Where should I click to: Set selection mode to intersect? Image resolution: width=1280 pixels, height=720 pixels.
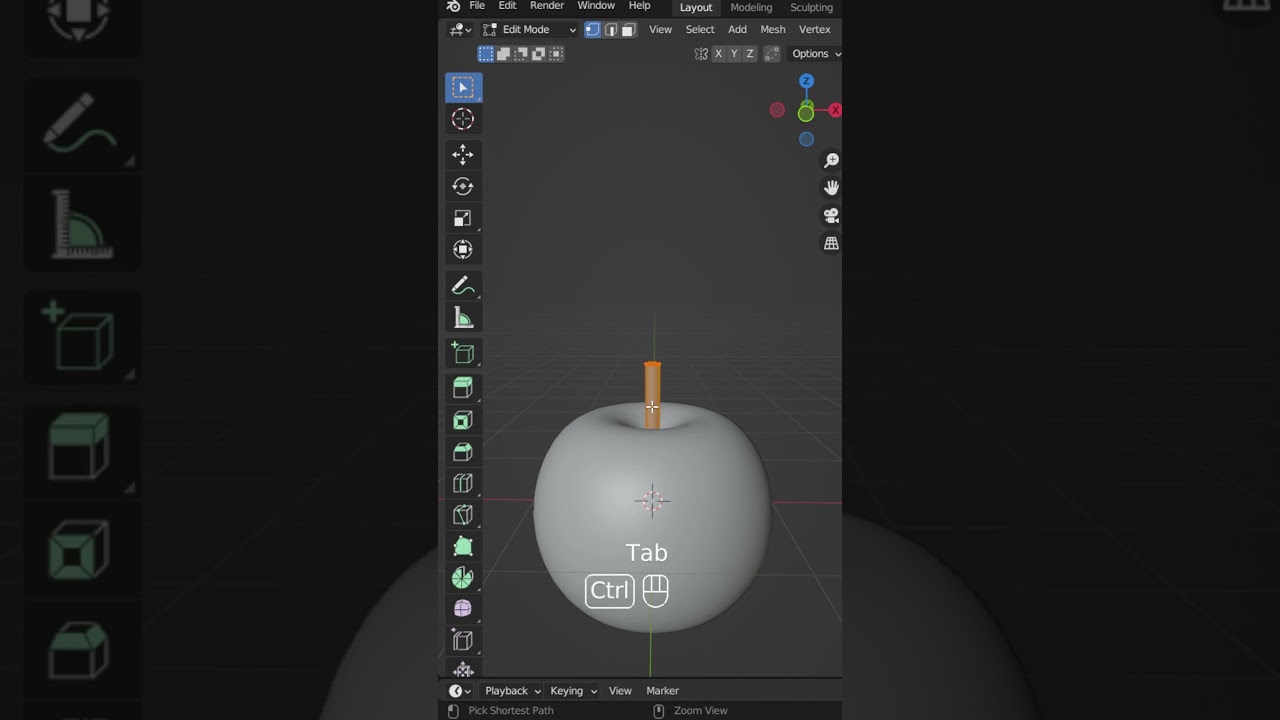[556, 54]
